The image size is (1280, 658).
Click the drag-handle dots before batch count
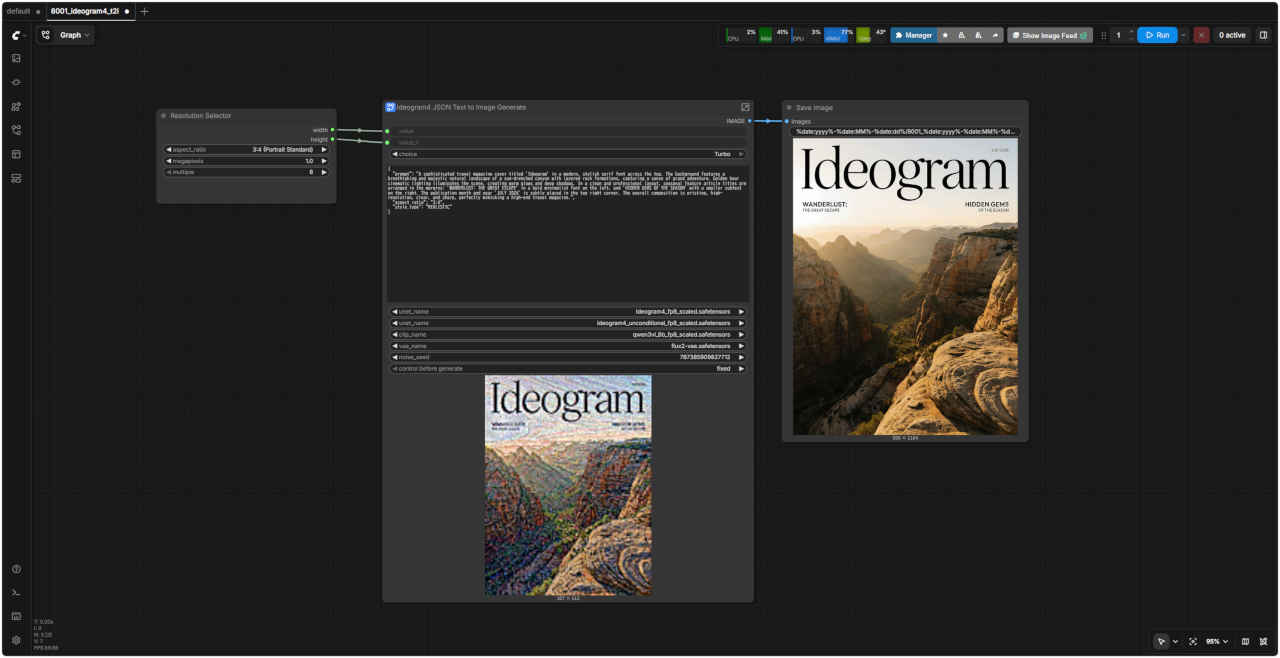(x=1104, y=35)
